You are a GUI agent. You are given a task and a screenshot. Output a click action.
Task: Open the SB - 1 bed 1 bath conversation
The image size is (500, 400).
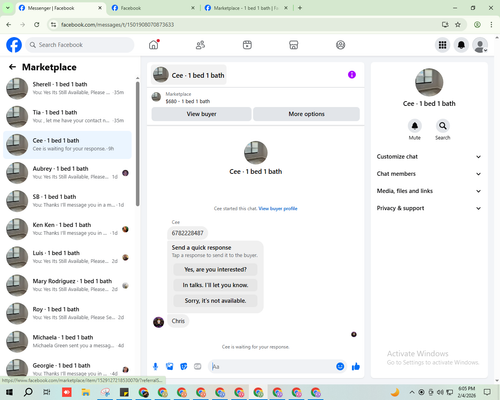[68, 201]
